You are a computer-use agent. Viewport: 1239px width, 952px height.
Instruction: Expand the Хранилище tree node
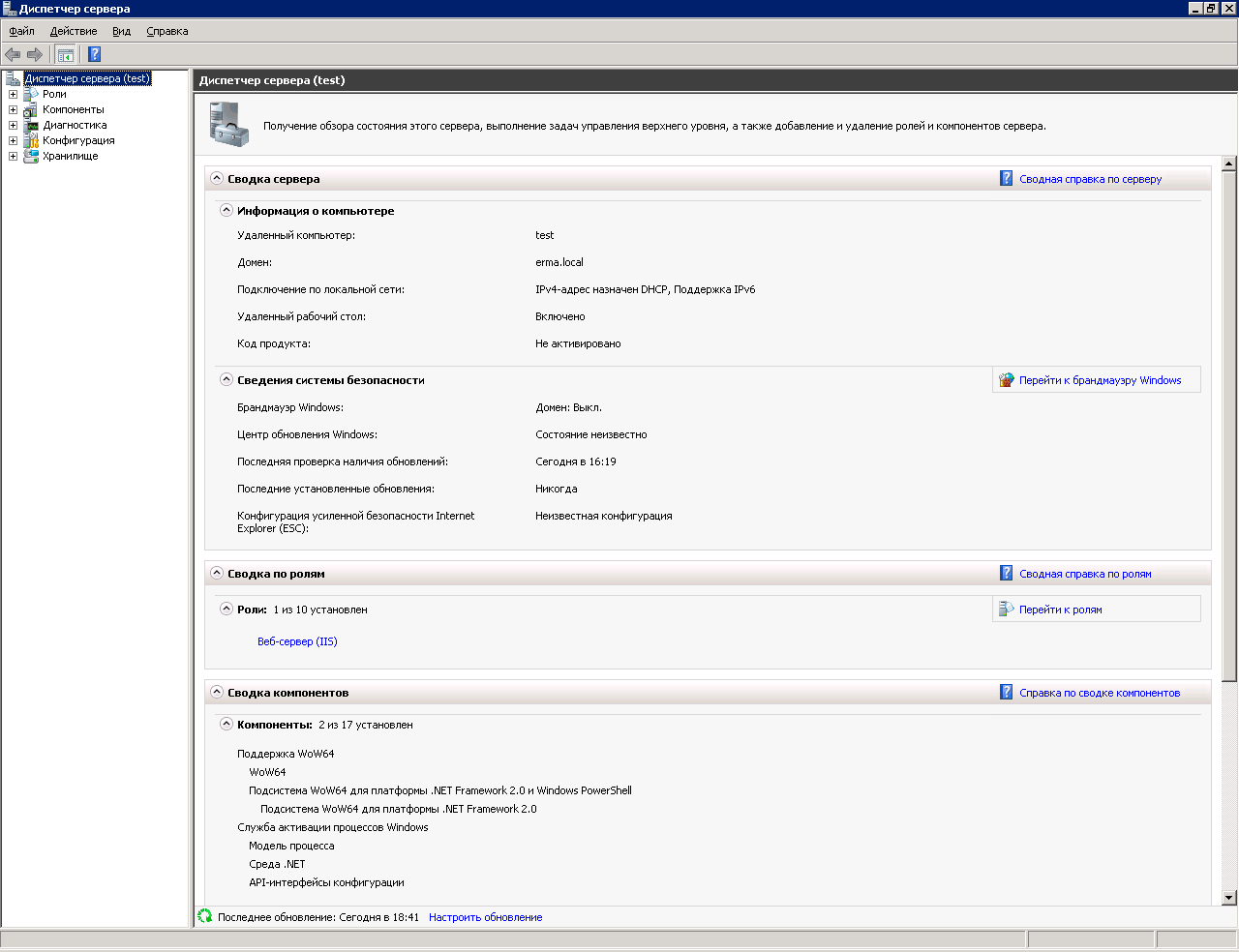[13, 156]
